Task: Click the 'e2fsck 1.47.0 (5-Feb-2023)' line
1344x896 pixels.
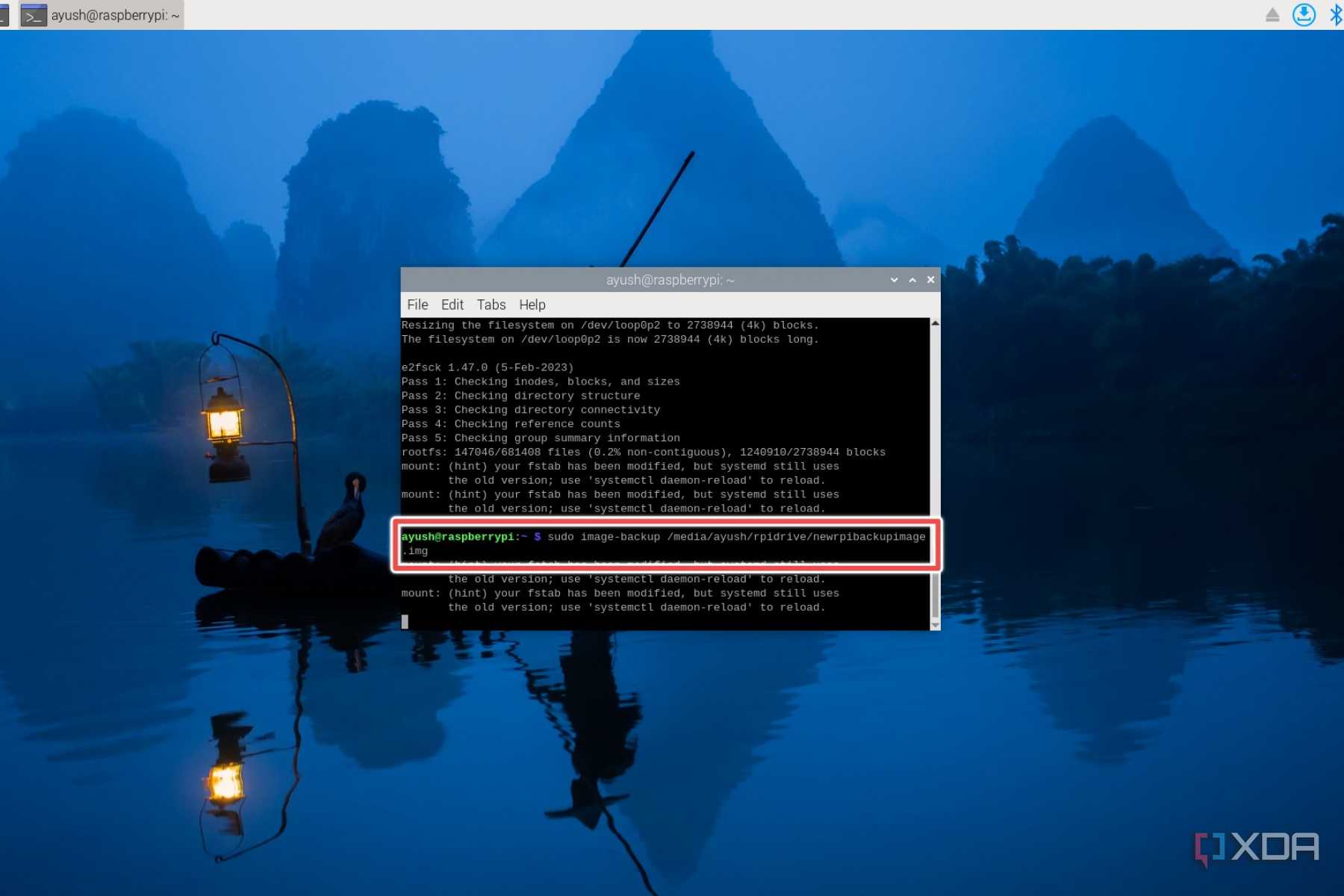Action: (488, 367)
